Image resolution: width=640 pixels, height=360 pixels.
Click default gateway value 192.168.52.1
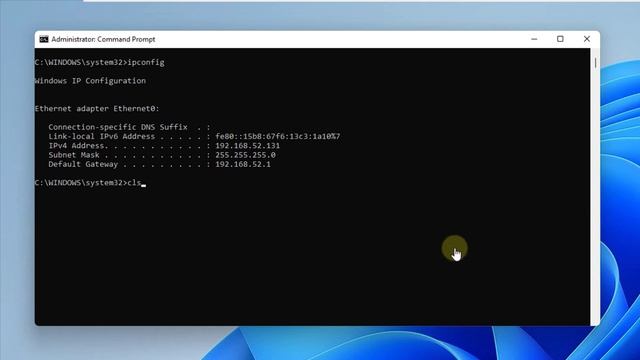point(243,164)
